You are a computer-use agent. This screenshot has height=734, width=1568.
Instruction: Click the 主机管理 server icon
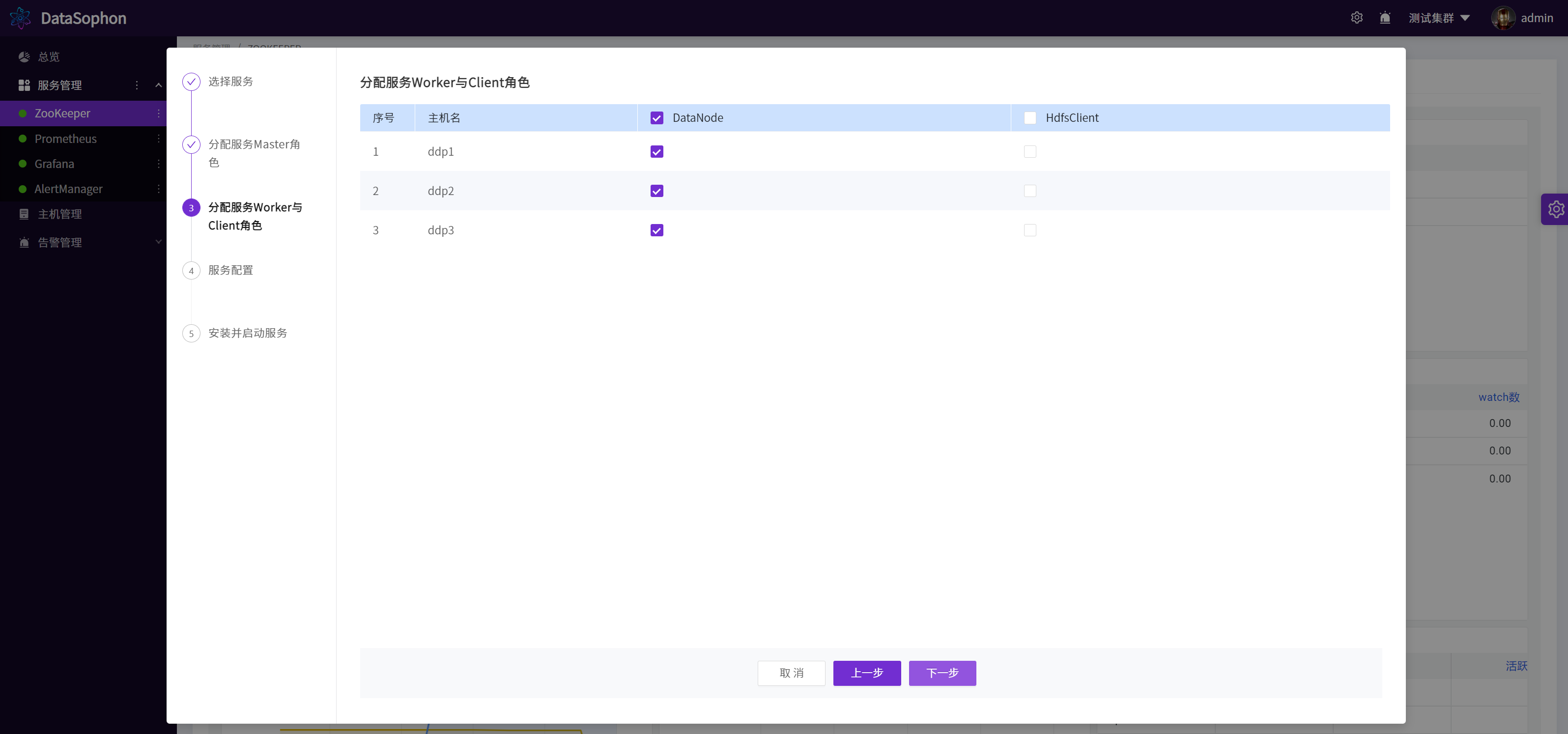[x=25, y=214]
